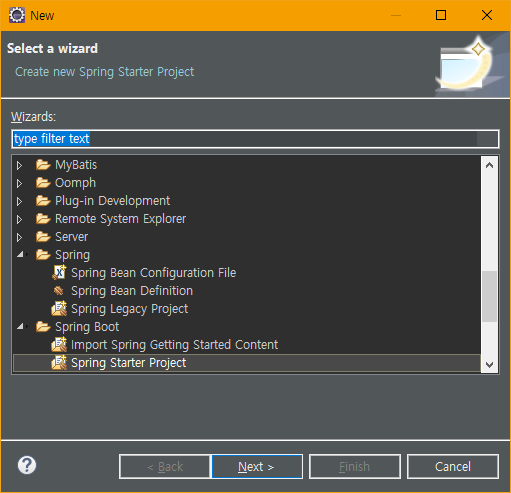The width and height of the screenshot is (511, 493).
Task: Collapse the Spring Boot tree node
Action: [21, 327]
